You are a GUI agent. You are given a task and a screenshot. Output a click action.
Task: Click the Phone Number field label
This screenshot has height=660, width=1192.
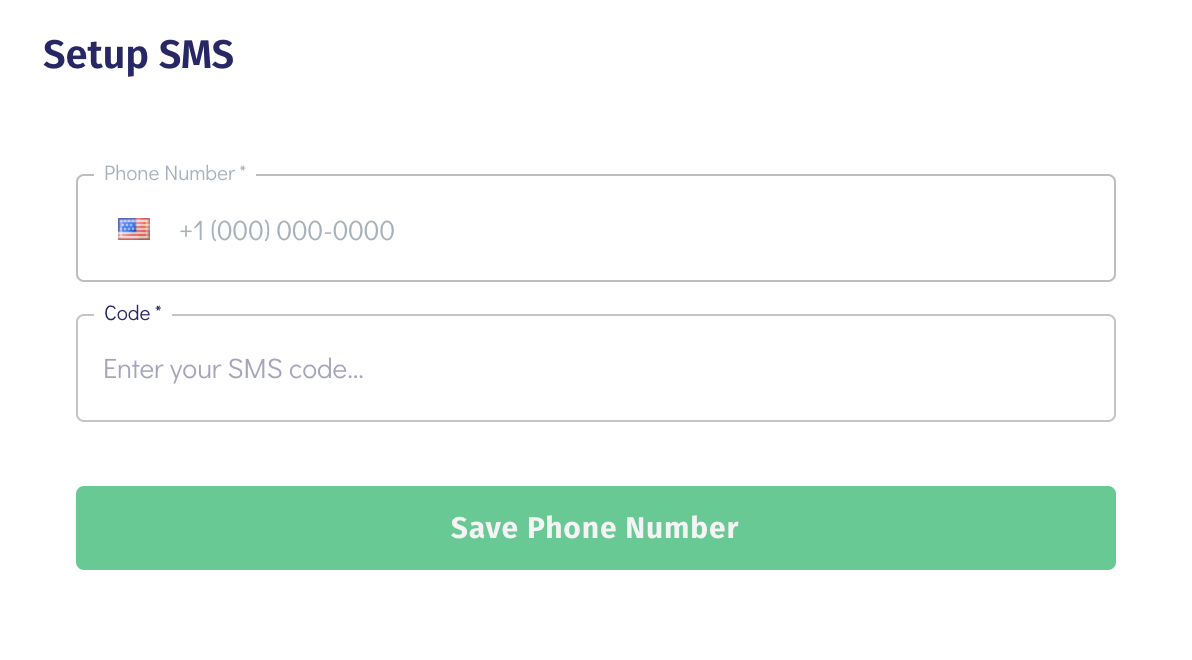(x=169, y=174)
